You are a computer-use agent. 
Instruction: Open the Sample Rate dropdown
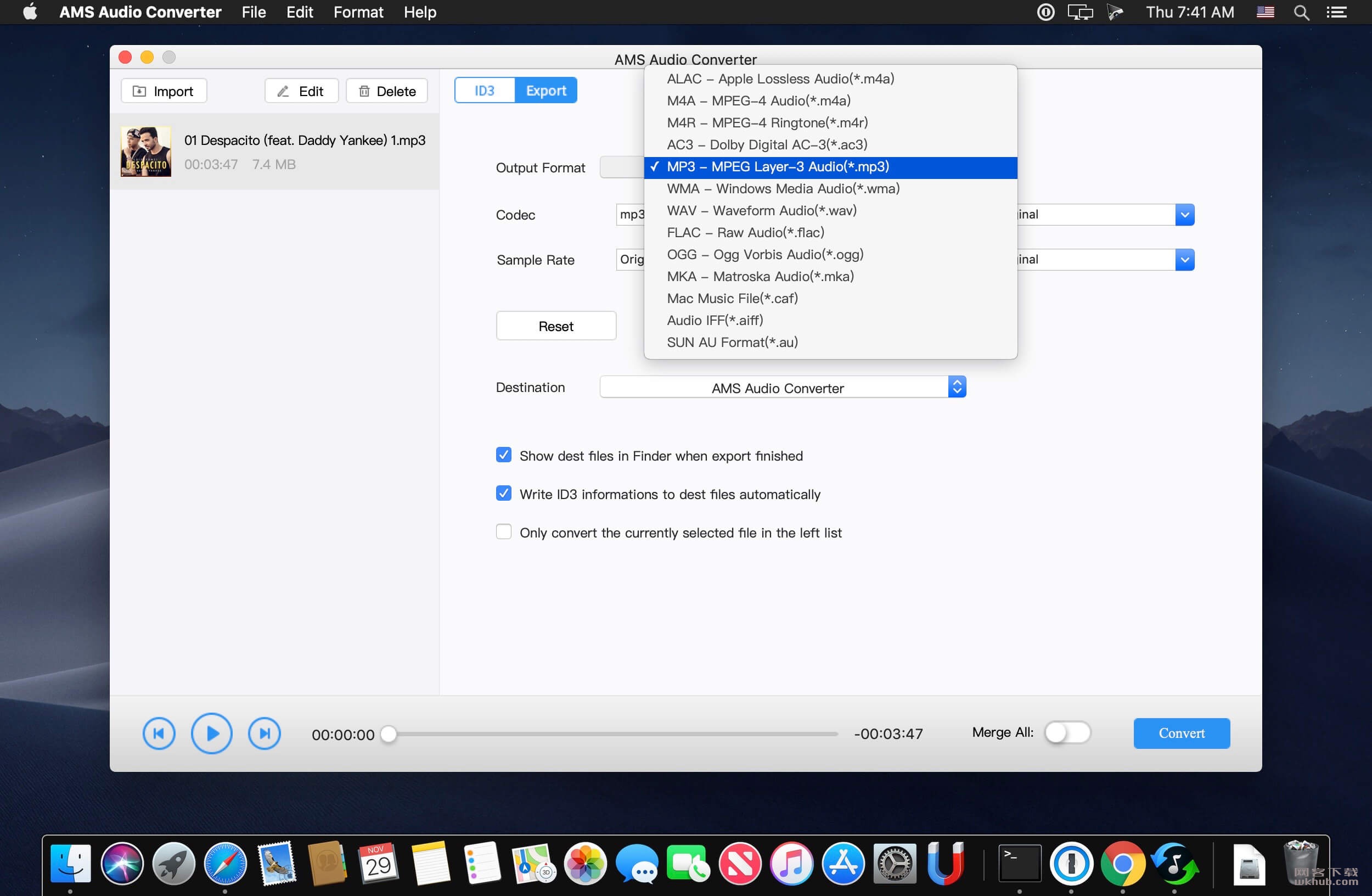pyautogui.click(x=630, y=260)
